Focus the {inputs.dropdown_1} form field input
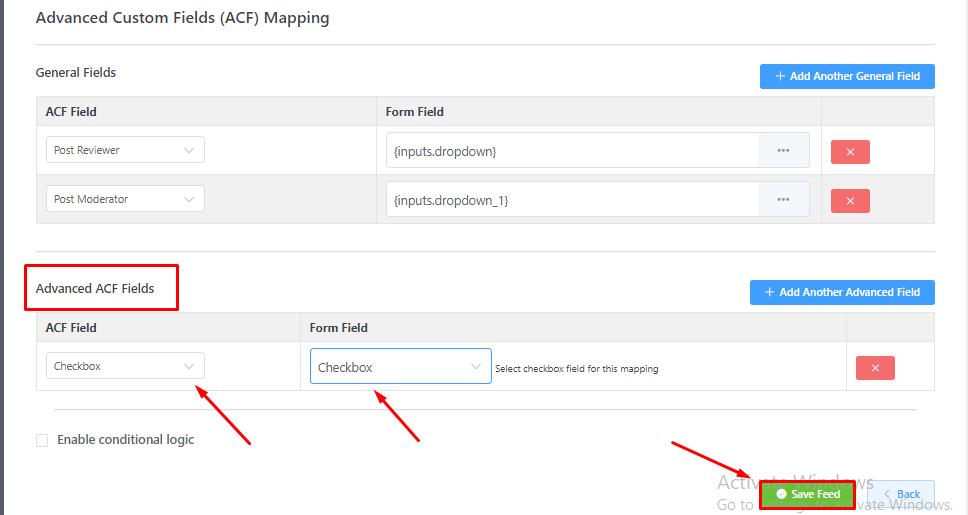This screenshot has height=515, width=968. tap(572, 200)
